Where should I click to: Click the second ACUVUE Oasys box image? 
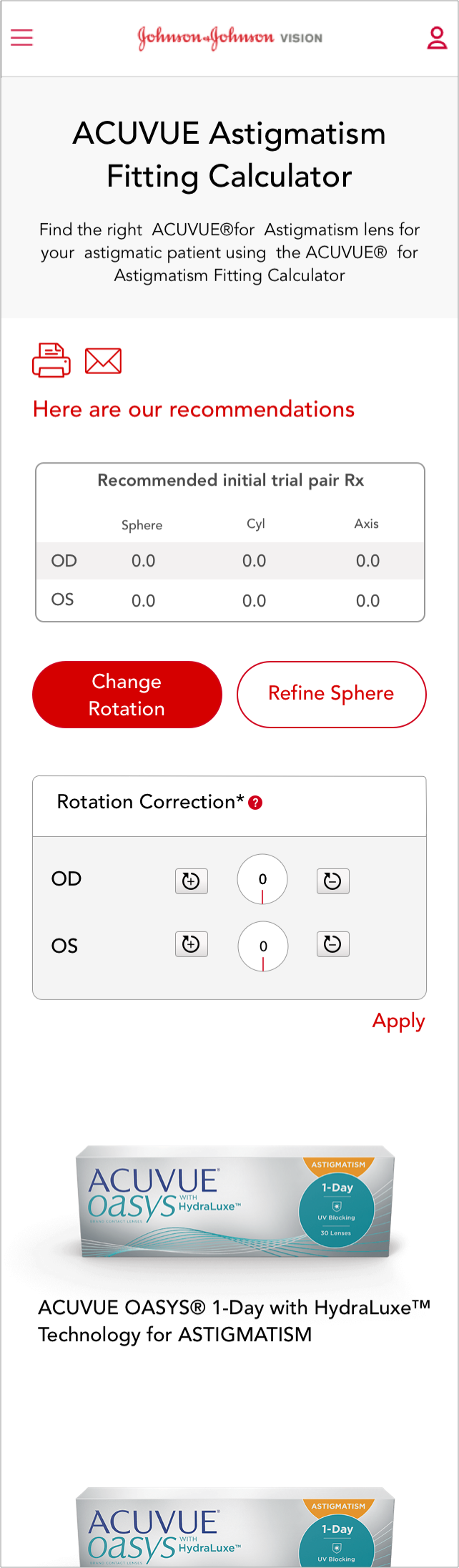pyautogui.click(x=235, y=1528)
